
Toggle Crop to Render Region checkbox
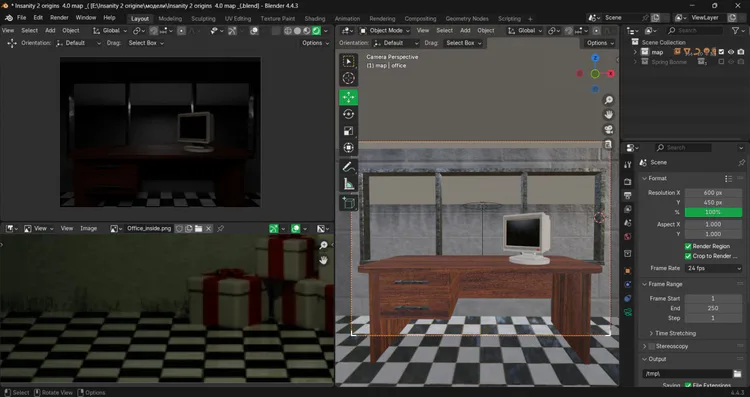(688, 256)
